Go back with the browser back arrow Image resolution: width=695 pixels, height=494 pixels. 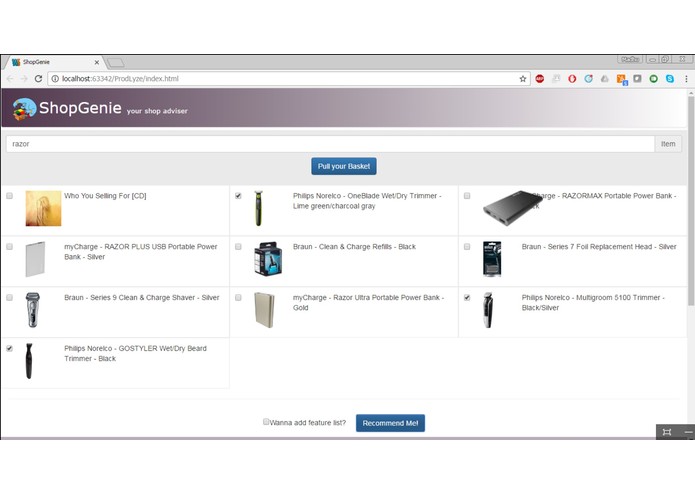pos(10,78)
